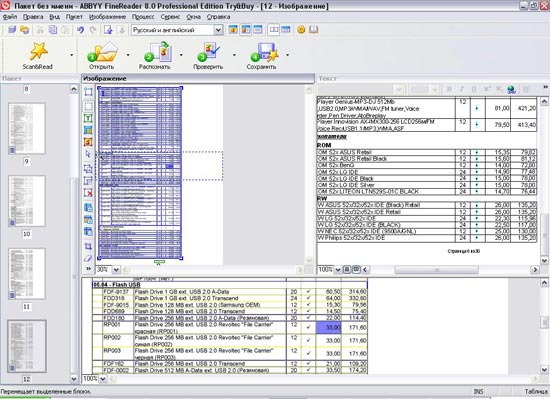Select page 11 thumbnail in batch panel
The height and width of the screenshot is (399, 550).
[x=27, y=273]
